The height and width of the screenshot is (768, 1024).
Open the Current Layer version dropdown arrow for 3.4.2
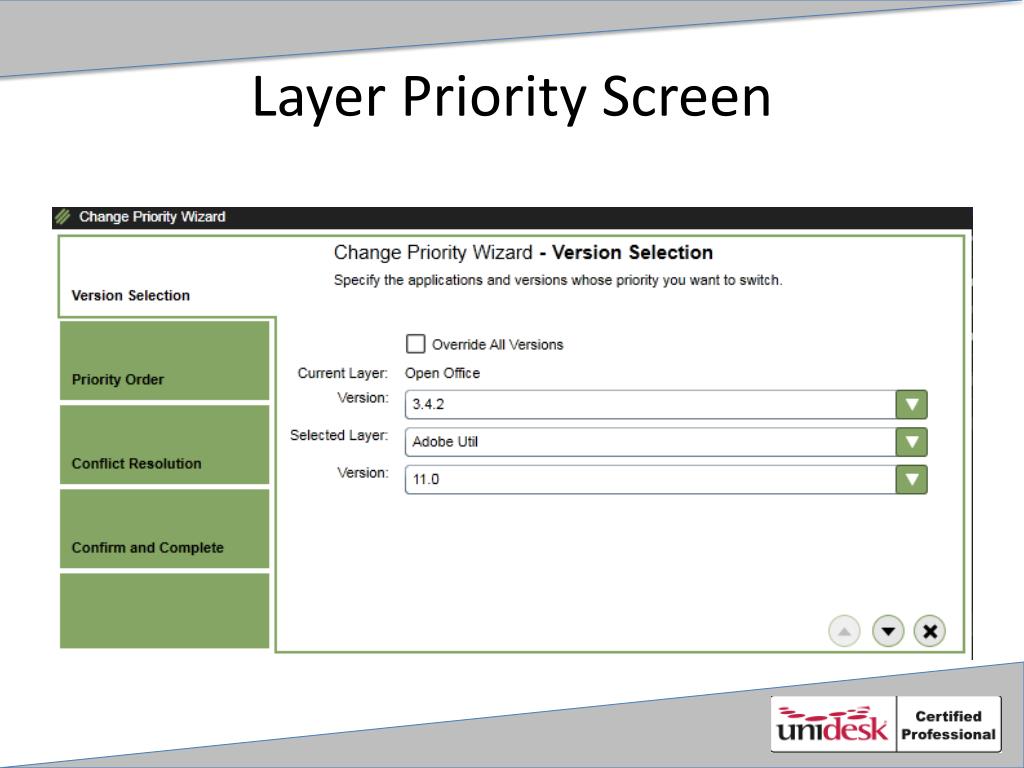pos(912,404)
